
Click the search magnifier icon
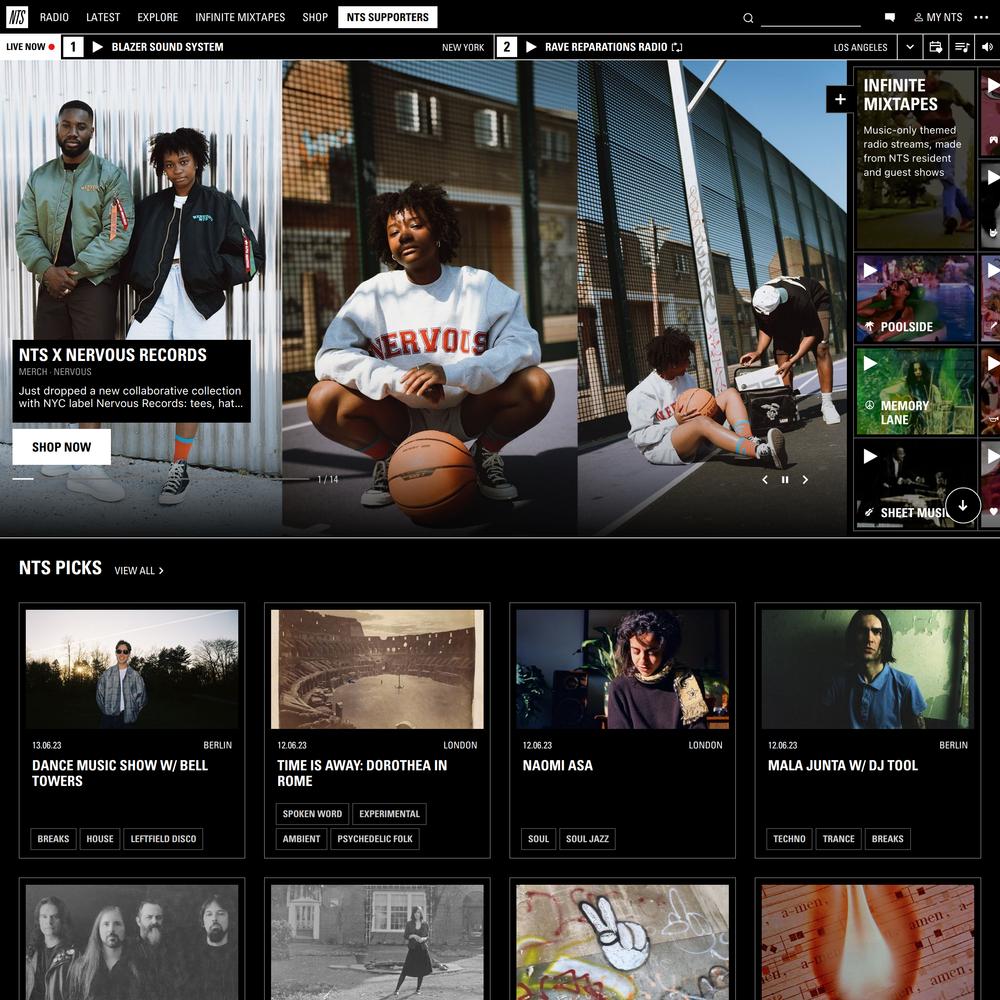pyautogui.click(x=748, y=18)
